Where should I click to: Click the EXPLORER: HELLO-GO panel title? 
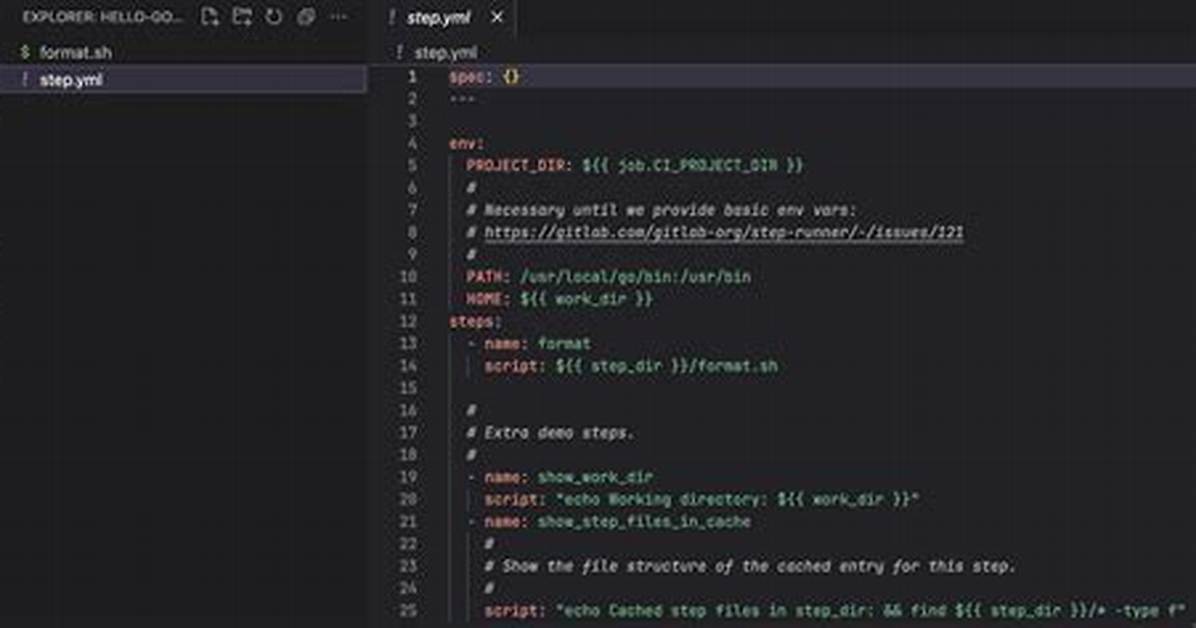101,17
